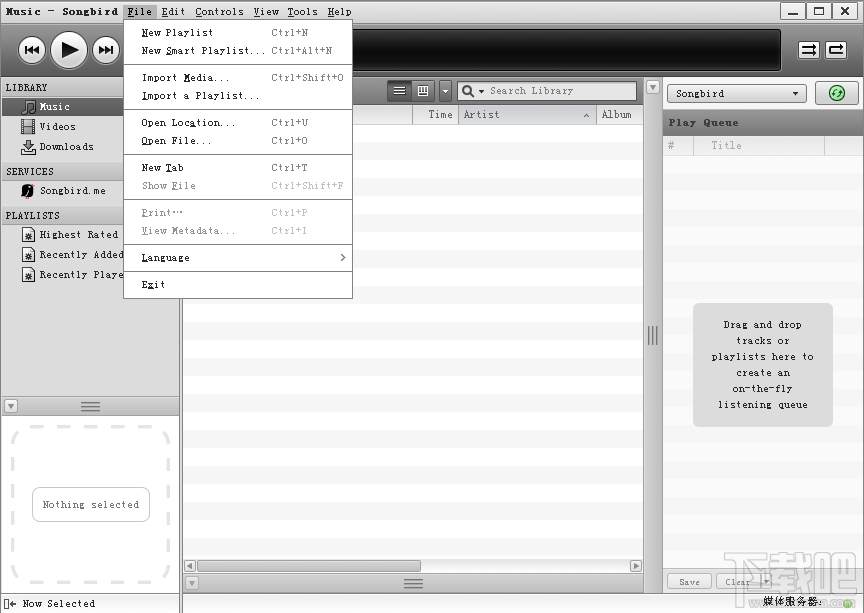Select Music in Library sidebar
Screen dimensions: 864x613
(x=62, y=107)
